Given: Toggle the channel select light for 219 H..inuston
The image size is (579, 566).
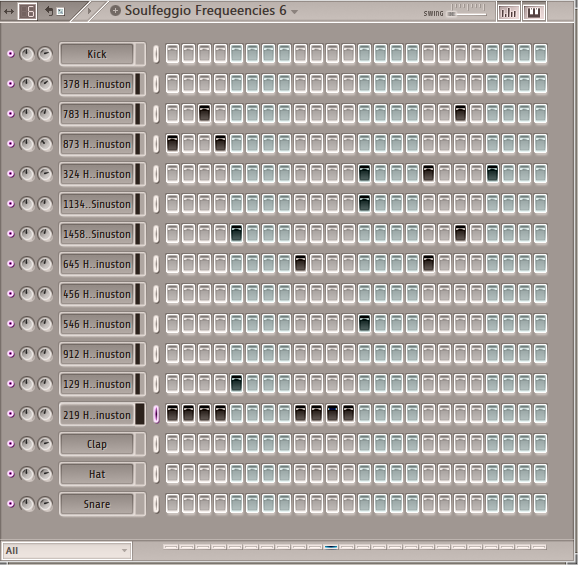Looking at the screenshot, I should 156,414.
